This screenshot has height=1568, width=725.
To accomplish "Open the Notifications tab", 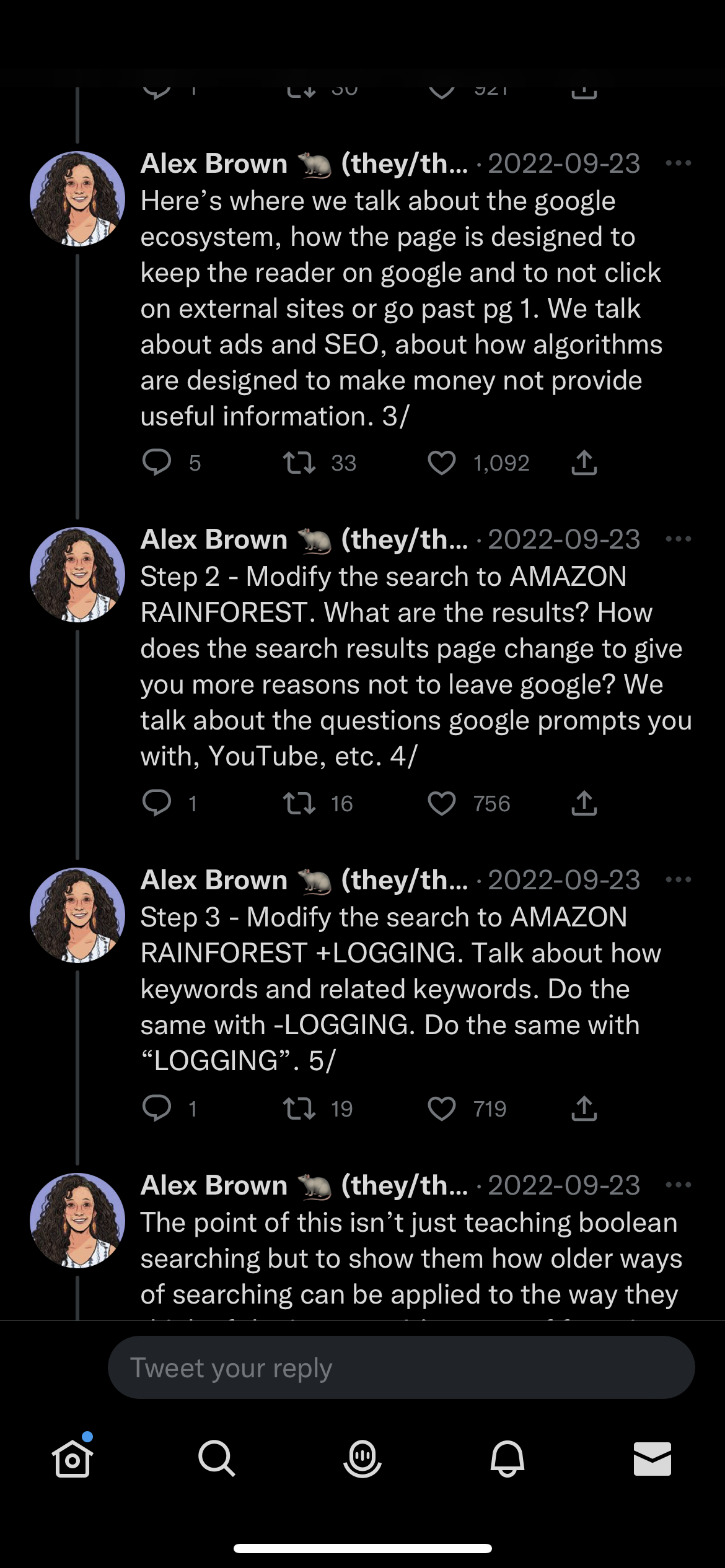I will [507, 1458].
